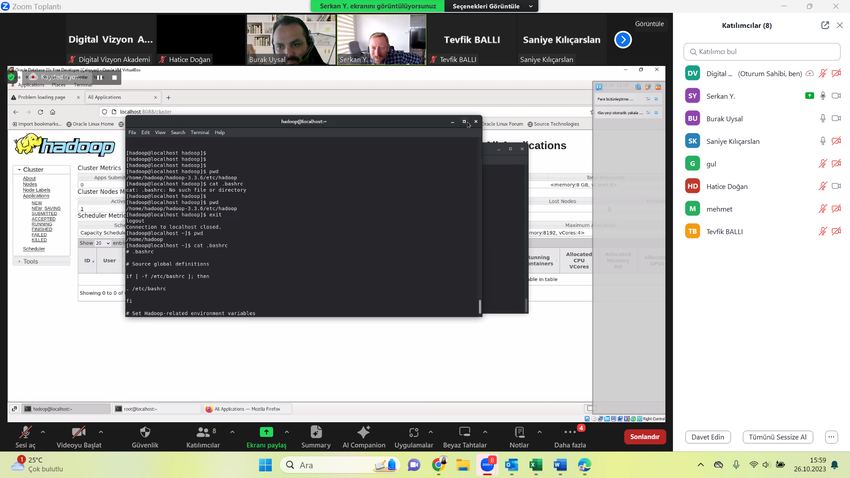Unmute with the Sesi aç microphone icon

[x=25, y=432]
